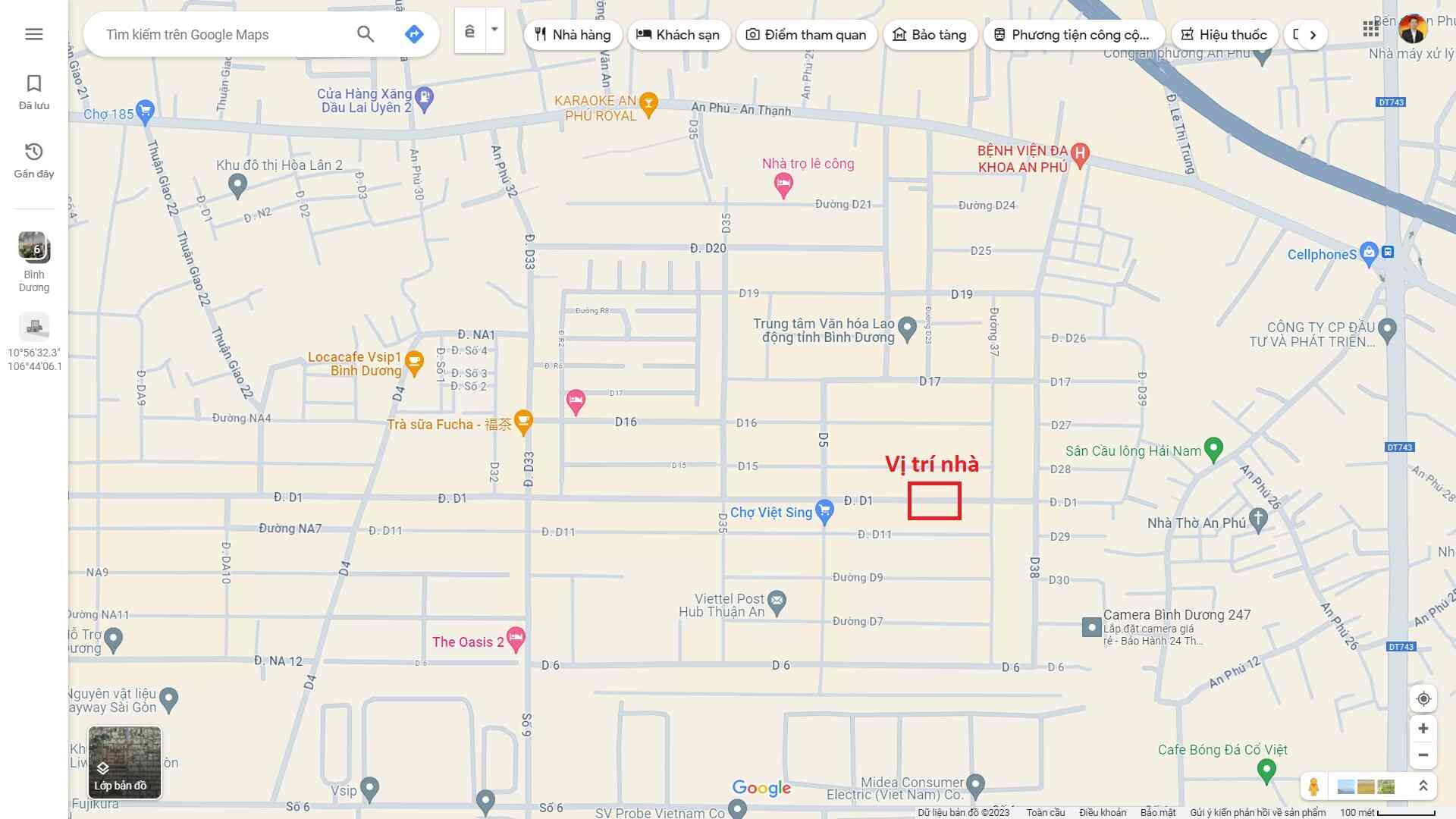The width and height of the screenshot is (1456, 819).
Task: Center map on my location
Action: coord(1423,698)
